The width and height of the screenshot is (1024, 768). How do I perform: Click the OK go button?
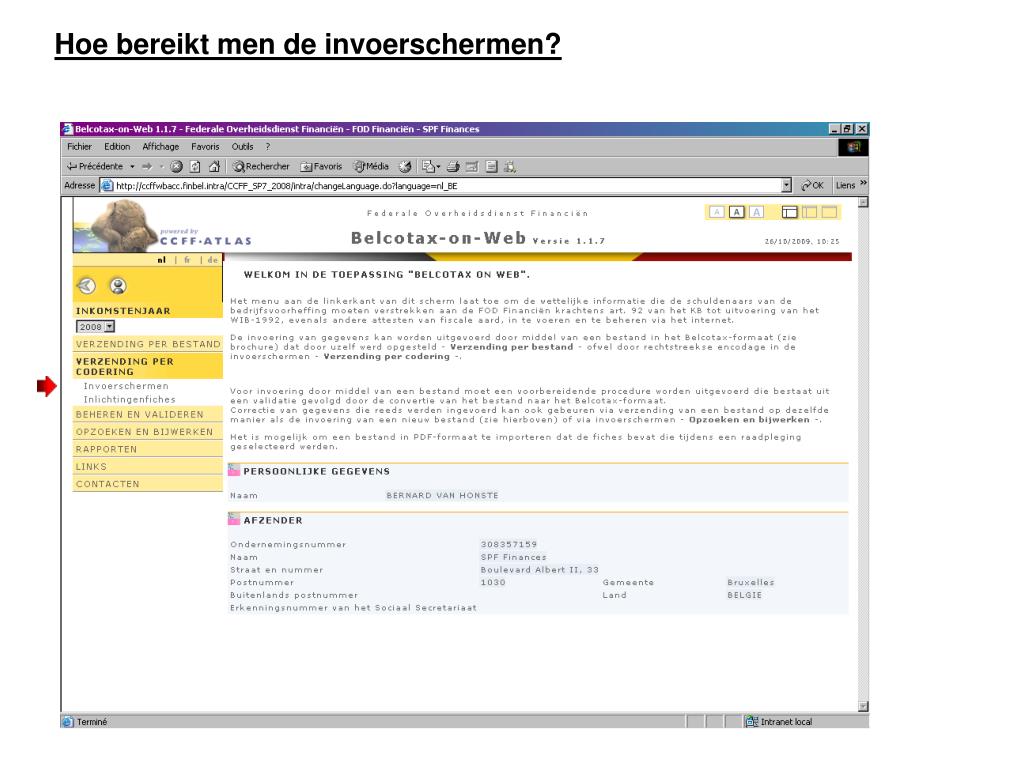click(x=812, y=185)
